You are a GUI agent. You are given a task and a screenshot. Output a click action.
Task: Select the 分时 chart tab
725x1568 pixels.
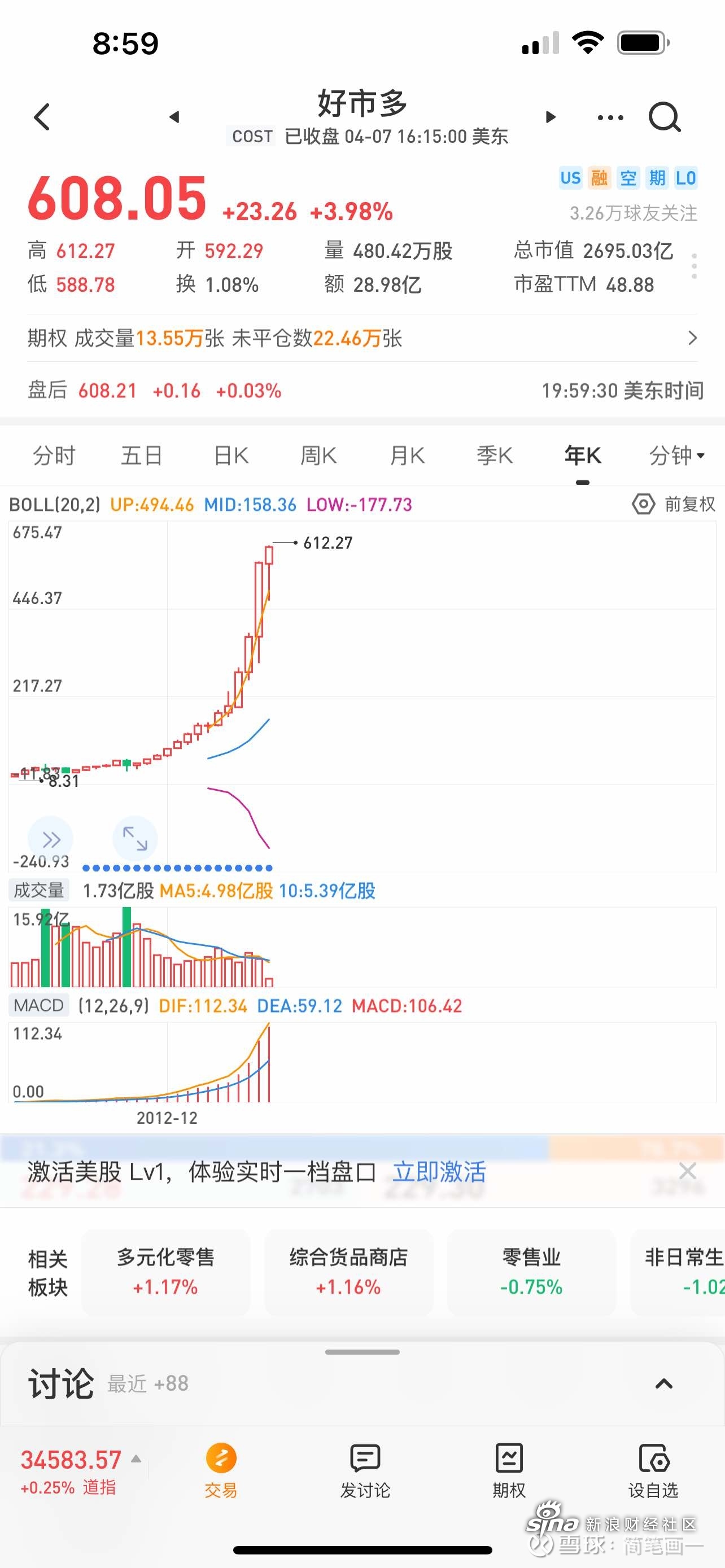click(x=54, y=455)
